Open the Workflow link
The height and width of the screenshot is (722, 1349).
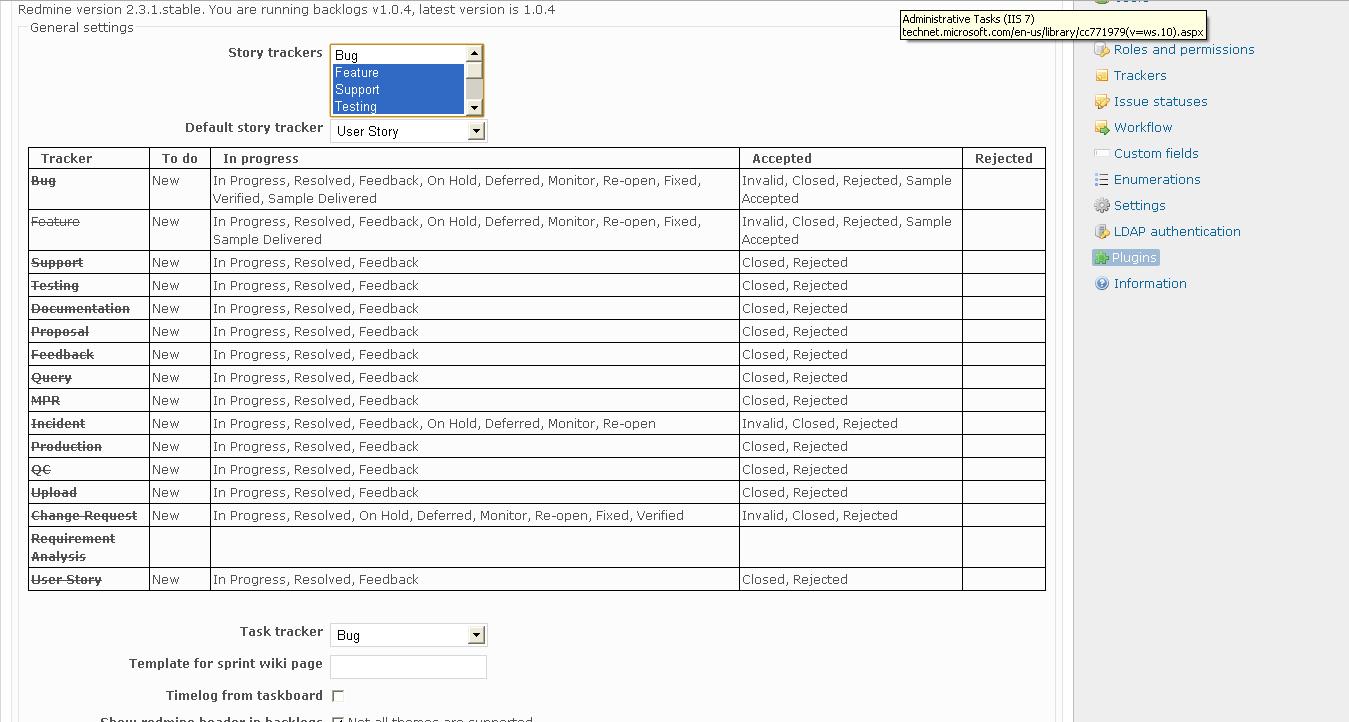pos(1143,128)
